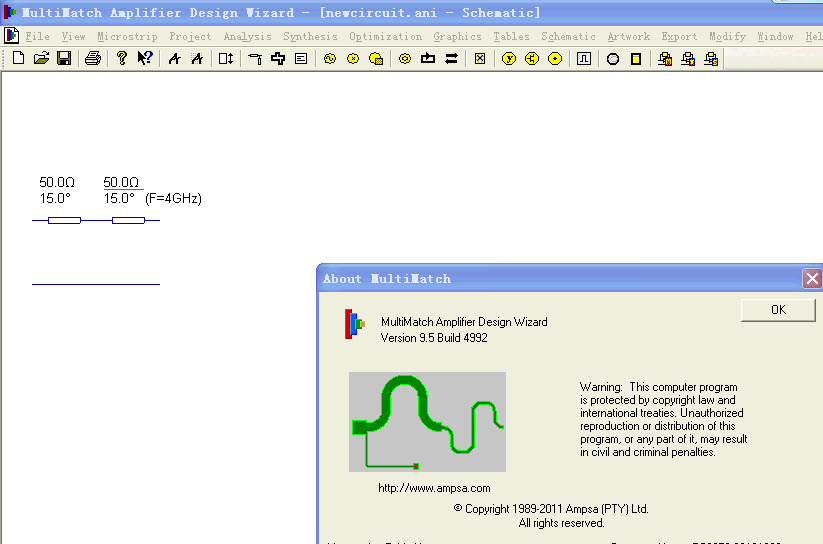Open the Optimization menu

click(385, 36)
